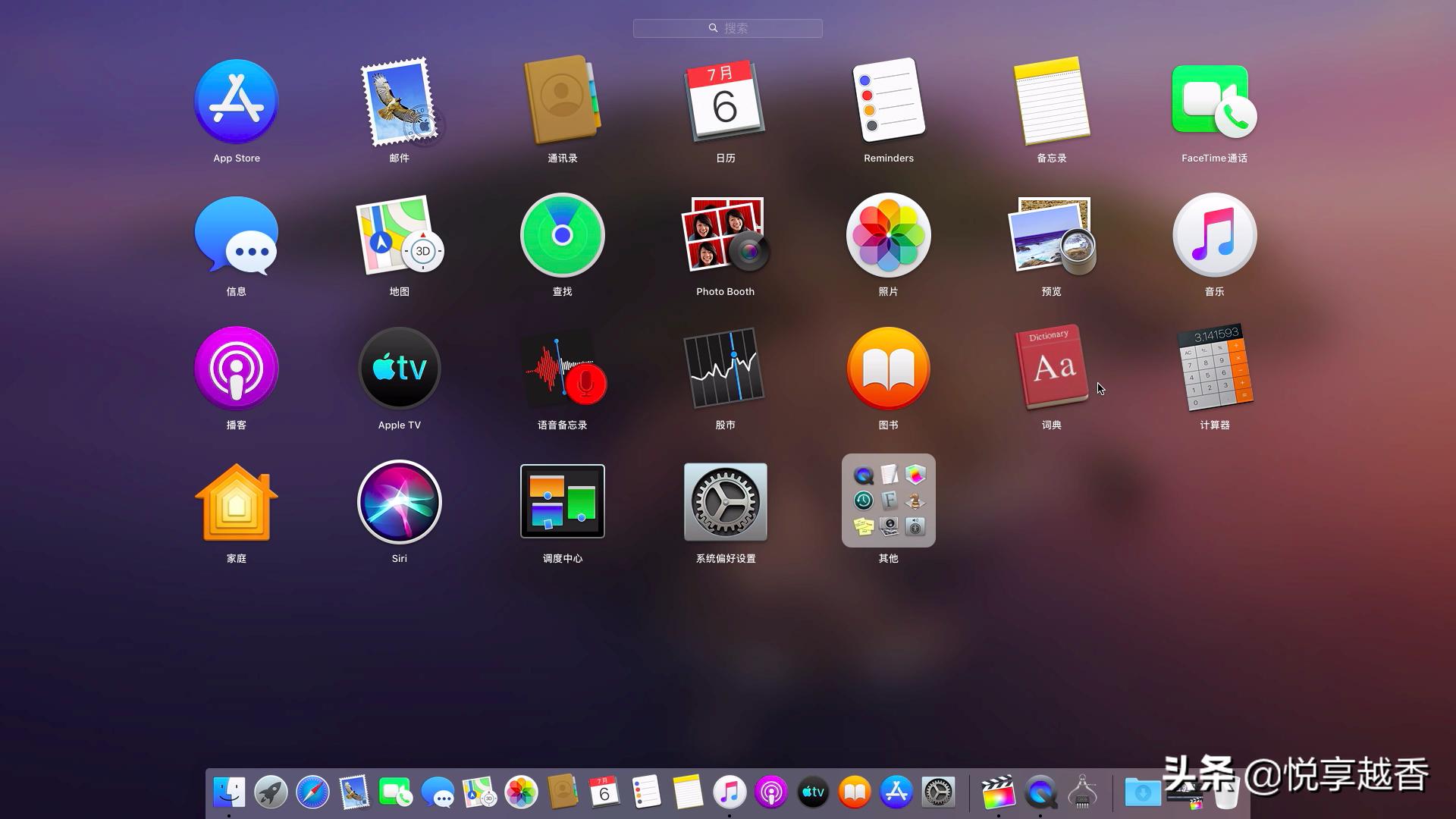Click the 搜索 search field at top

pyautogui.click(x=727, y=28)
